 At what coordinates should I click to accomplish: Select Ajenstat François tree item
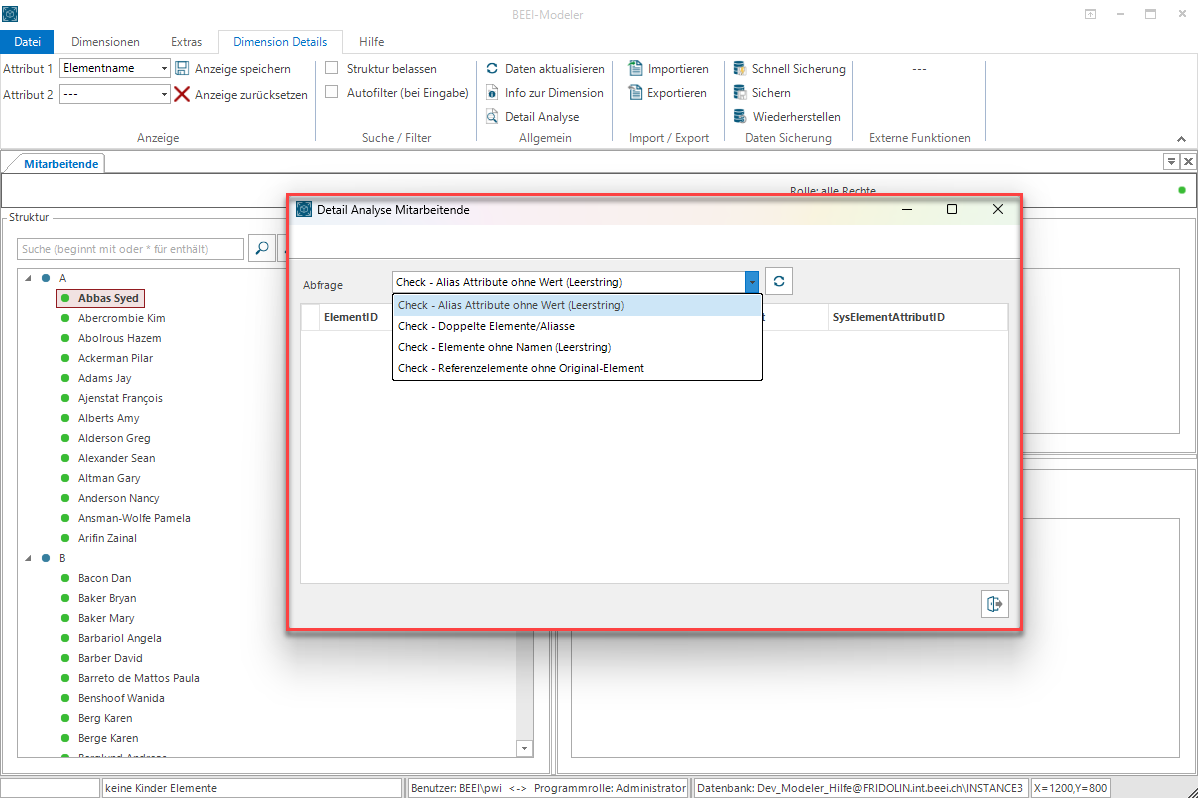click(120, 397)
